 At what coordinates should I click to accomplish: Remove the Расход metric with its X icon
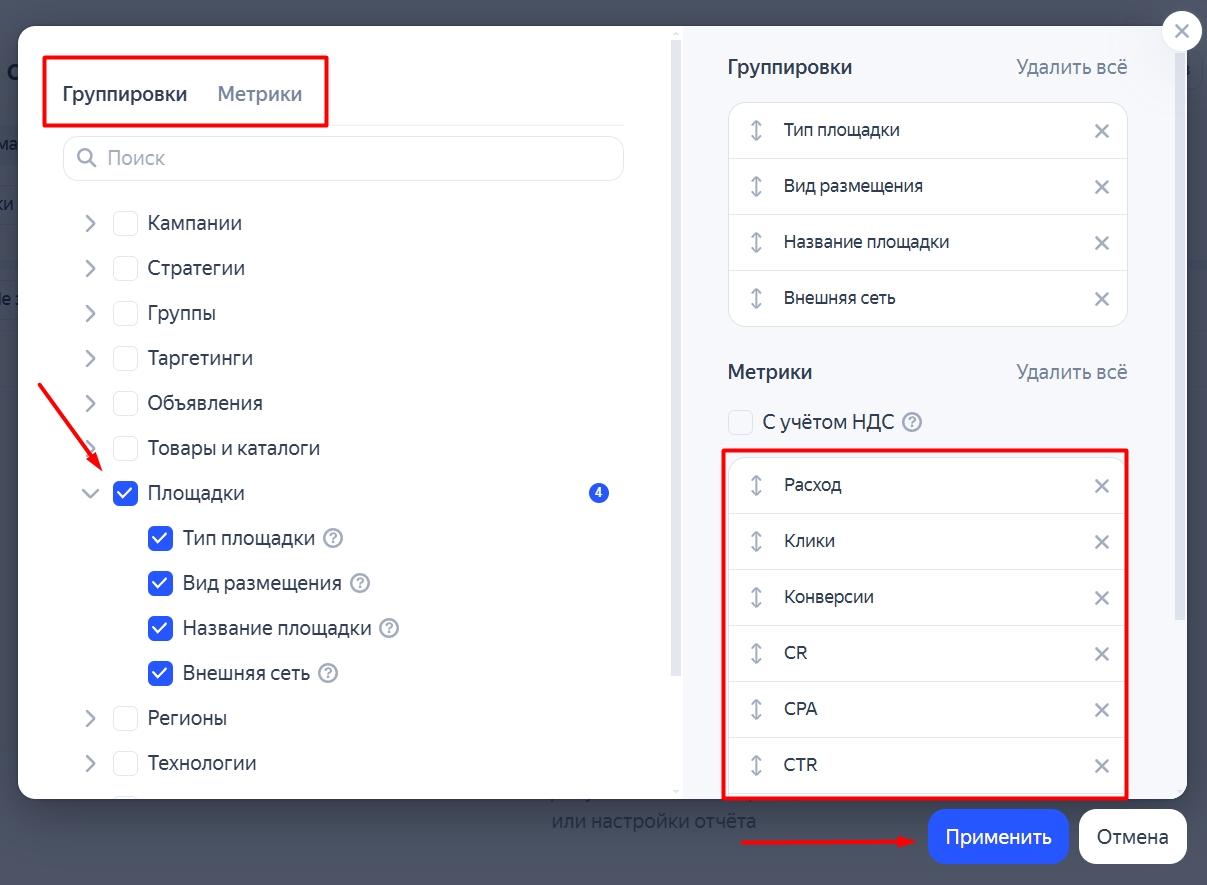tap(1101, 486)
